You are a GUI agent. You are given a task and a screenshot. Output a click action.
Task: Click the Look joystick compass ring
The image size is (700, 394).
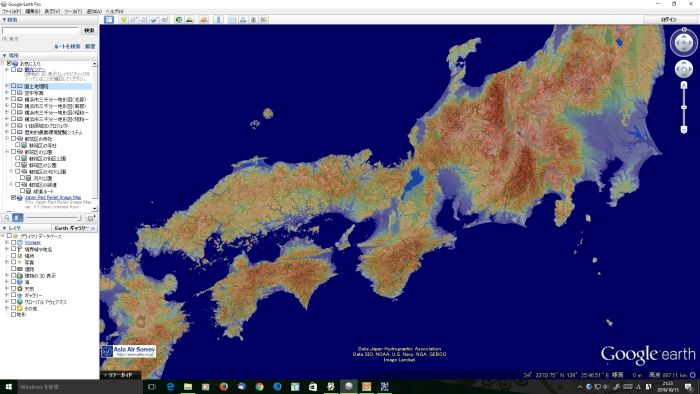coord(683,43)
